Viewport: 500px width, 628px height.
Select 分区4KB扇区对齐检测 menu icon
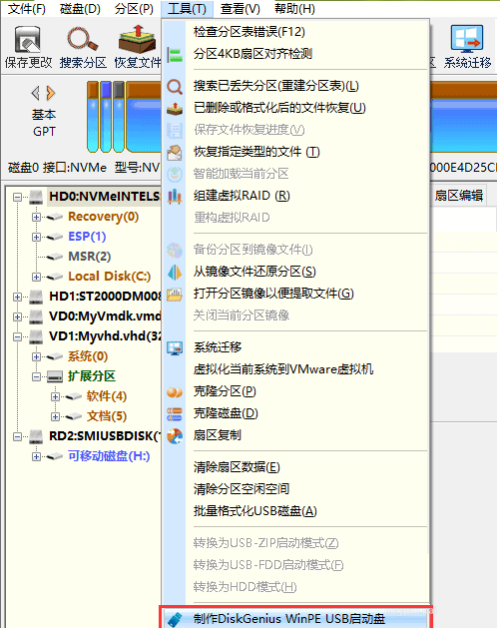175,54
